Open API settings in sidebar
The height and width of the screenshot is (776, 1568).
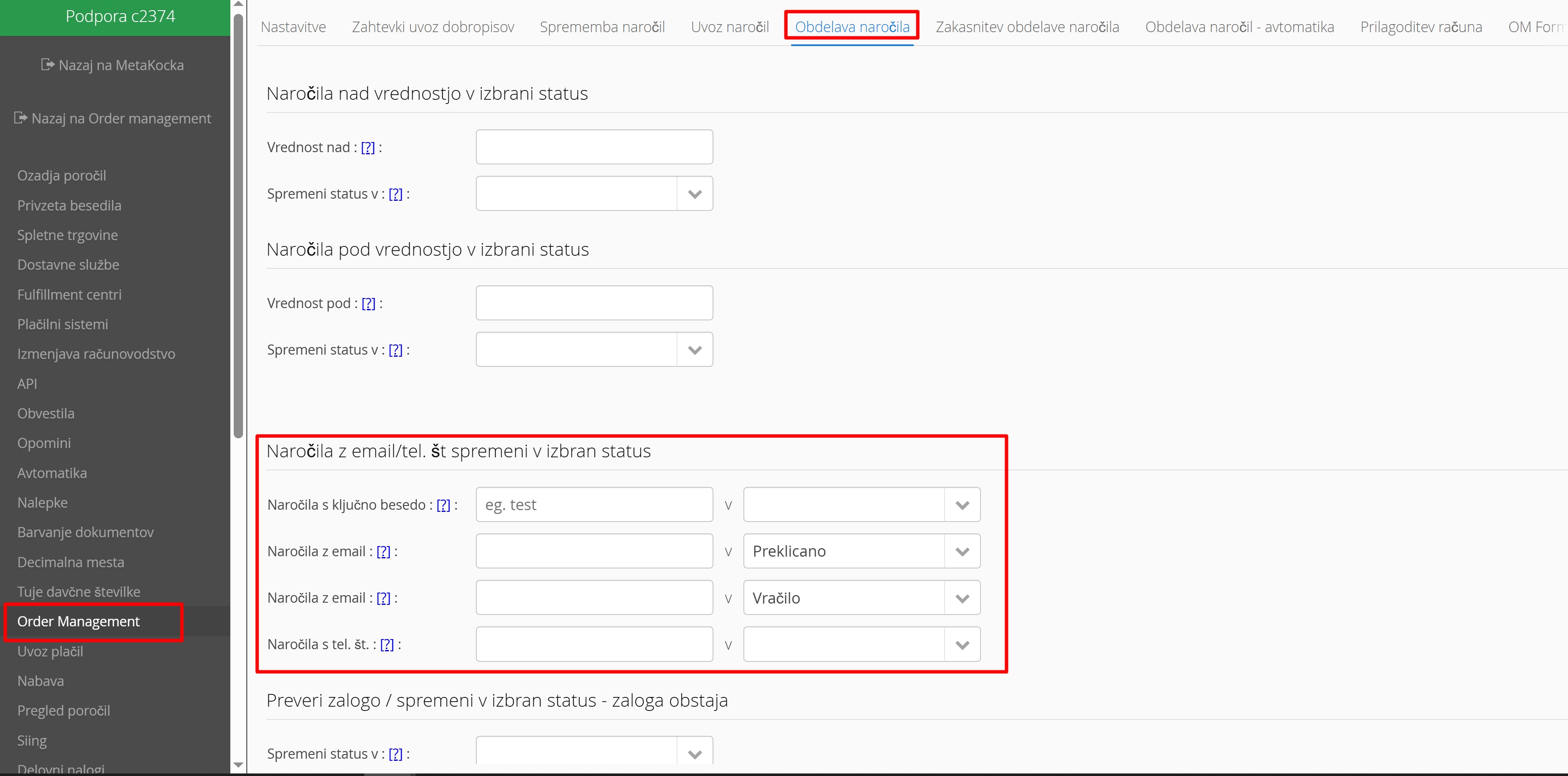[x=27, y=383]
